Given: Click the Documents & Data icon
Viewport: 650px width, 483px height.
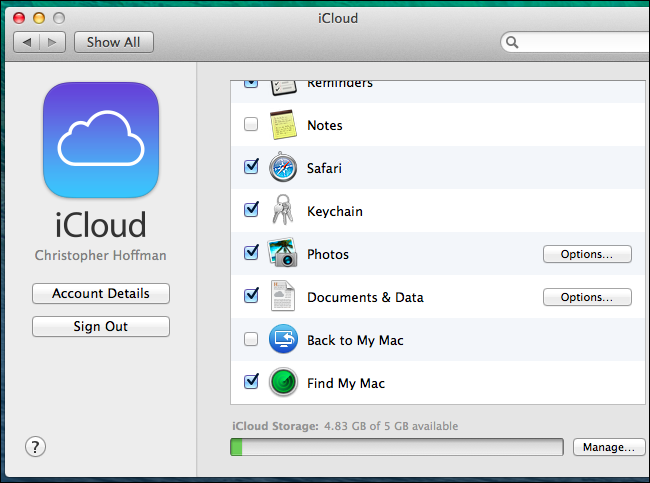Looking at the screenshot, I should point(283,296).
